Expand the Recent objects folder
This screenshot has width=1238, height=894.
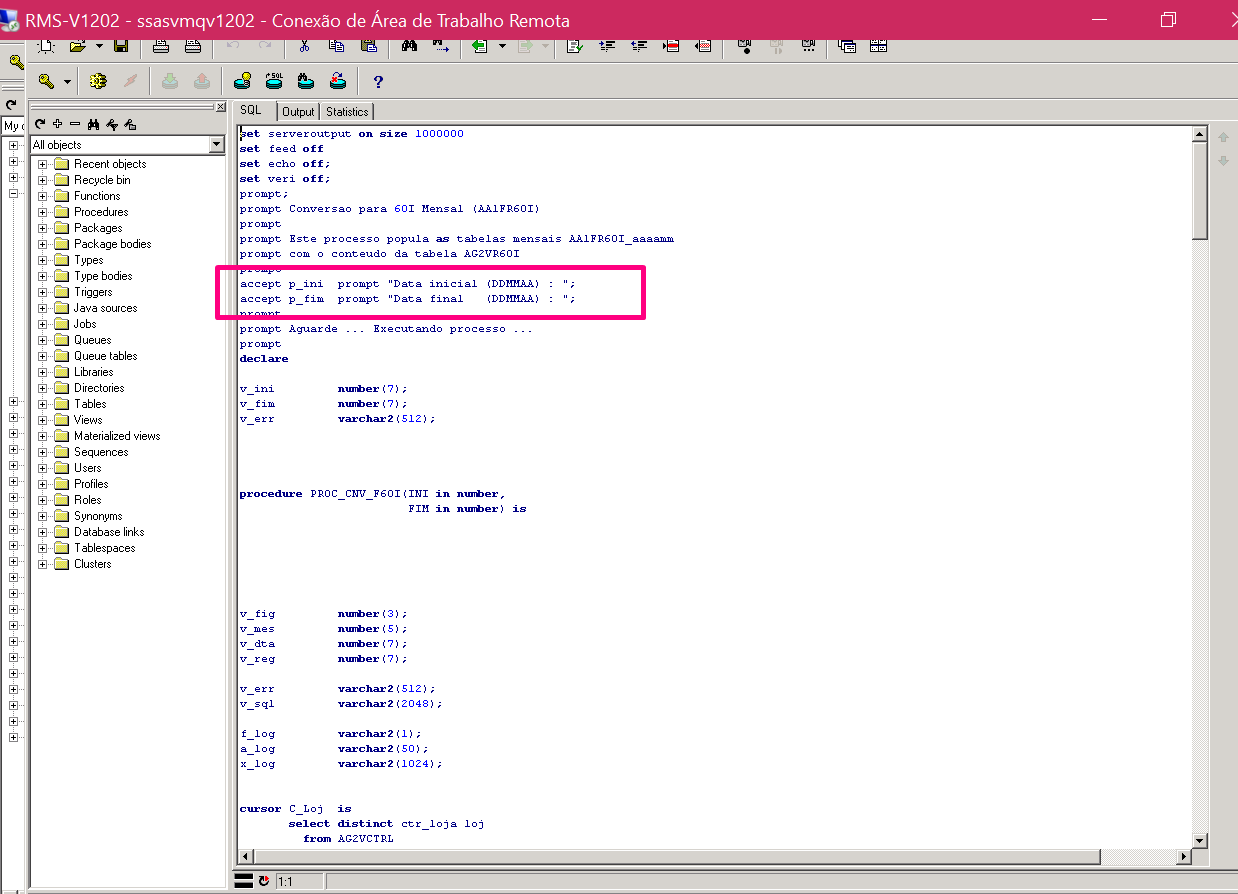coord(43,164)
